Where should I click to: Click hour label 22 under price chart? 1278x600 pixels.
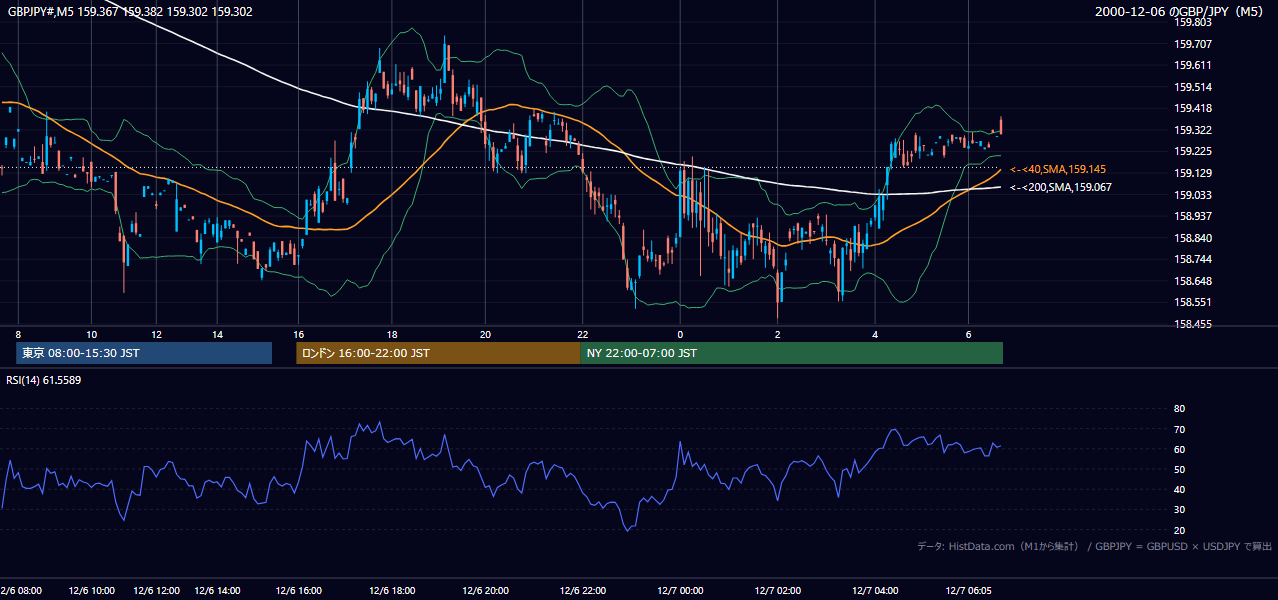coord(581,334)
